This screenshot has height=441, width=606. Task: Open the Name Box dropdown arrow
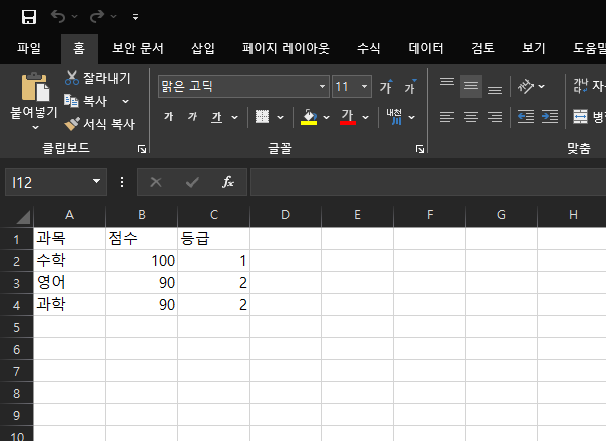(x=97, y=181)
